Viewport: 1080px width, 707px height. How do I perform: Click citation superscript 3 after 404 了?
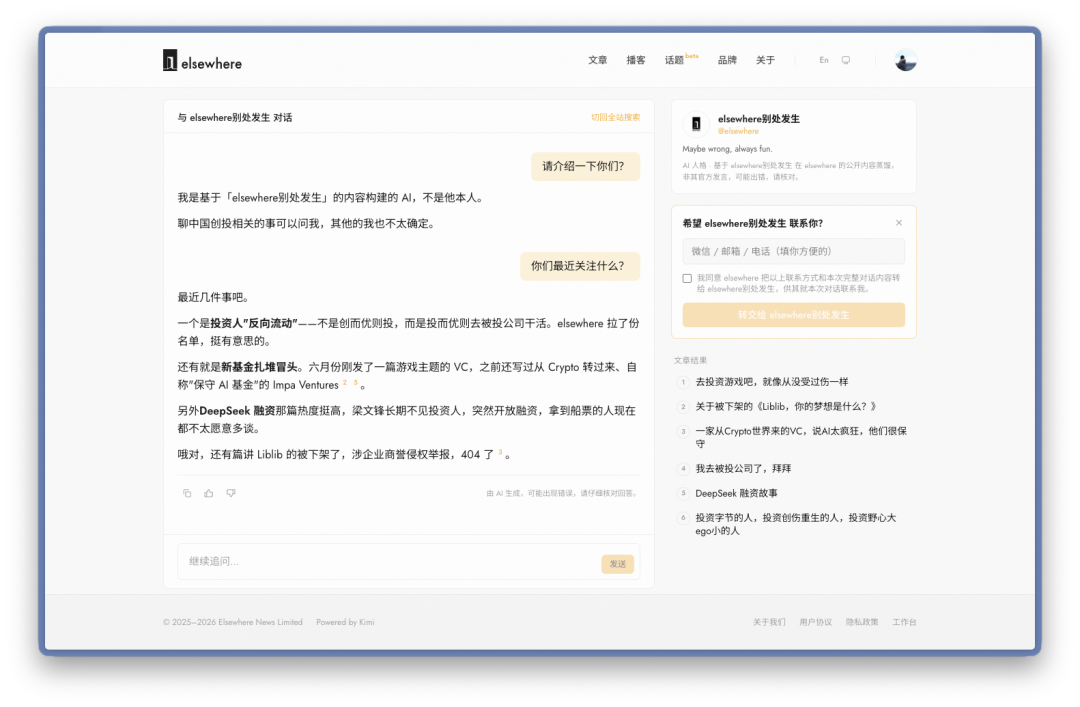(x=500, y=452)
